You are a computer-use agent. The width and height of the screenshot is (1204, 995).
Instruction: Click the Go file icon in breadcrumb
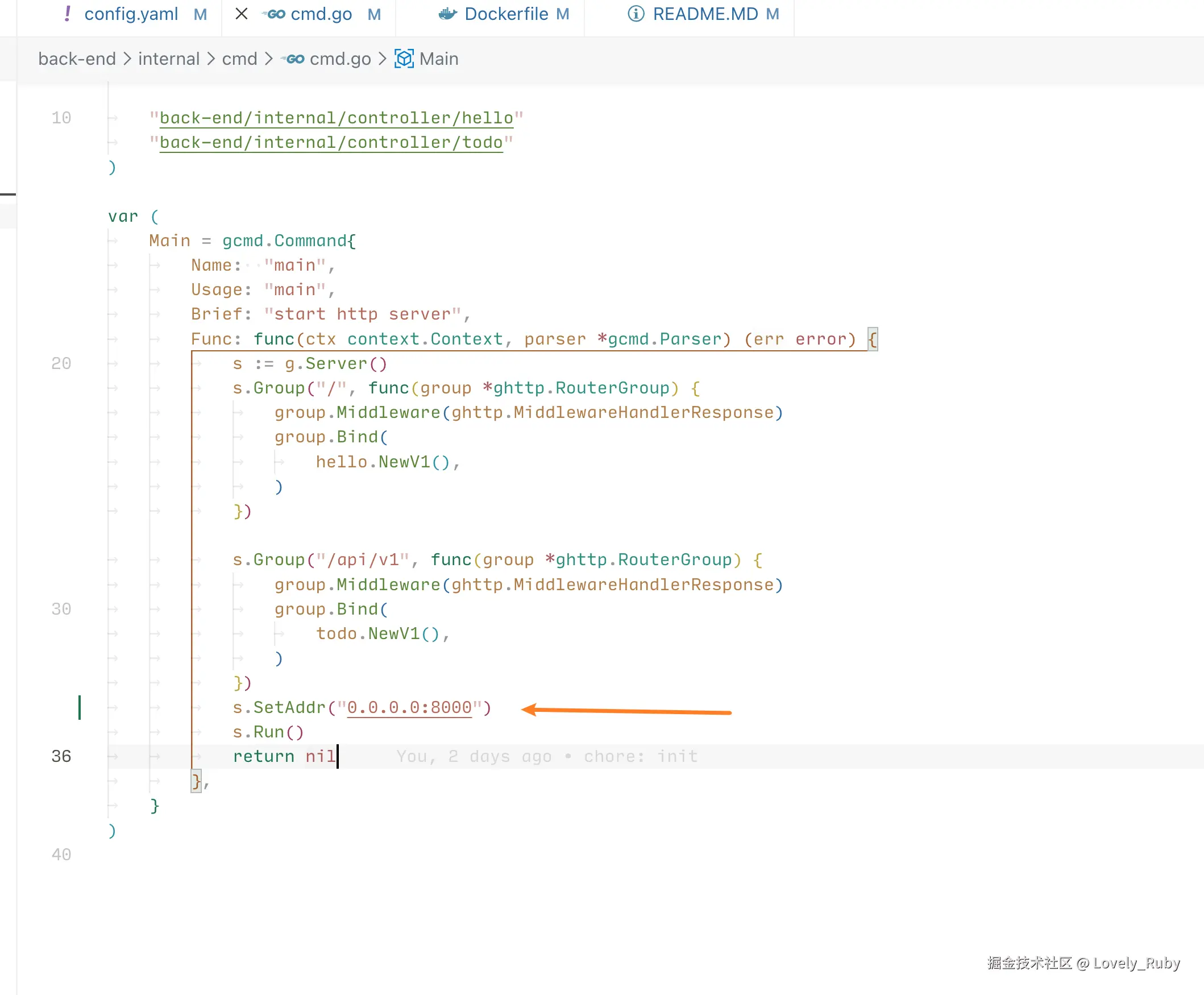[x=294, y=59]
